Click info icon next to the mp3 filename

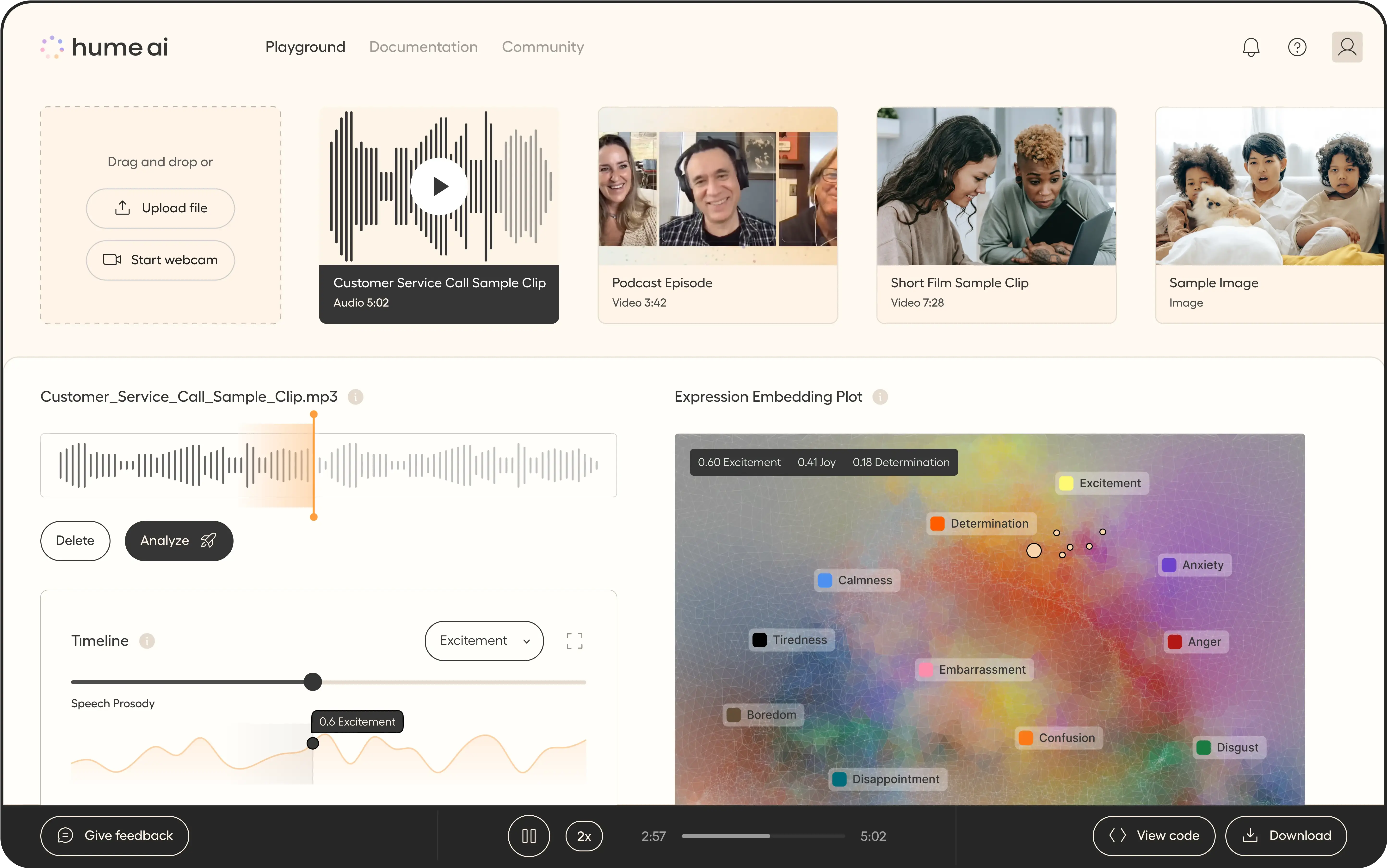(x=355, y=397)
